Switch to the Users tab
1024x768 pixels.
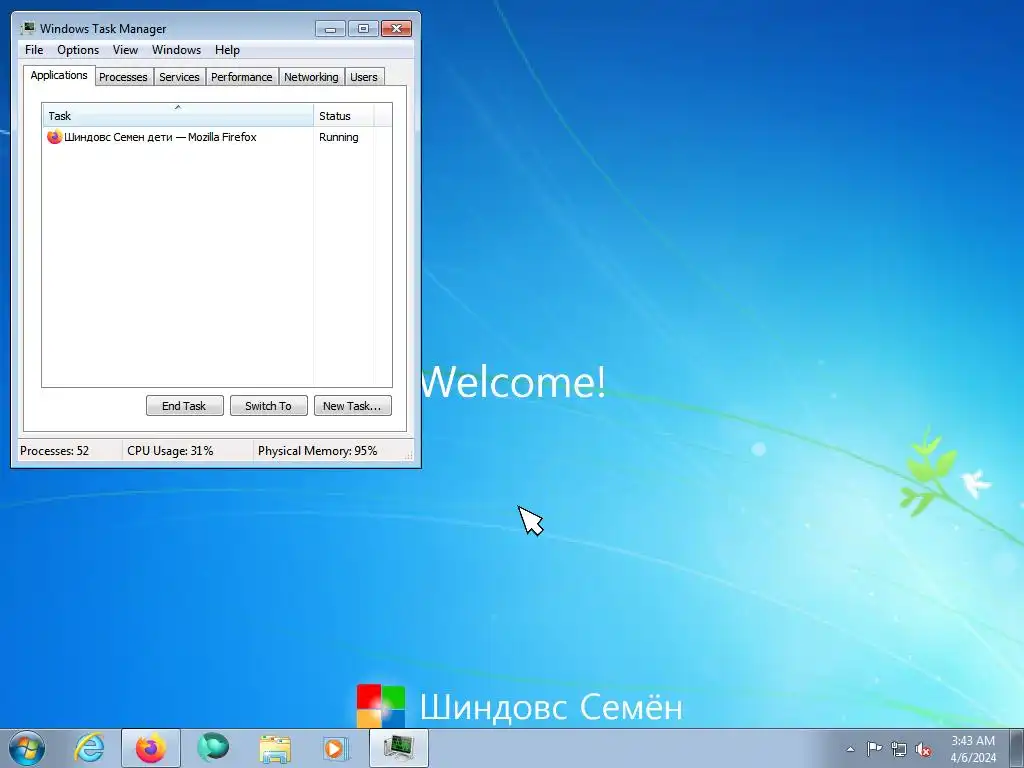364,77
